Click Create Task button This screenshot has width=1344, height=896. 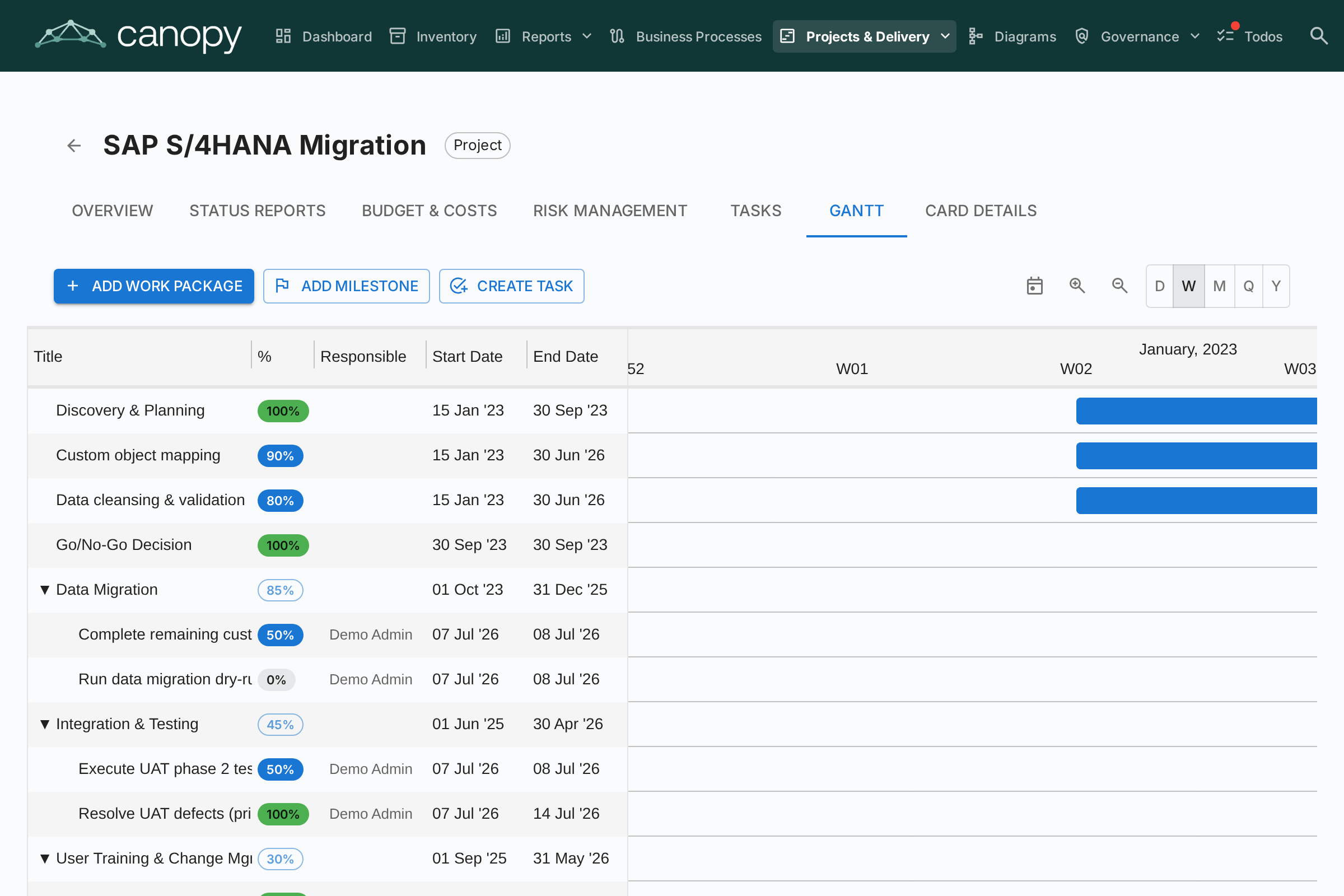coord(511,286)
